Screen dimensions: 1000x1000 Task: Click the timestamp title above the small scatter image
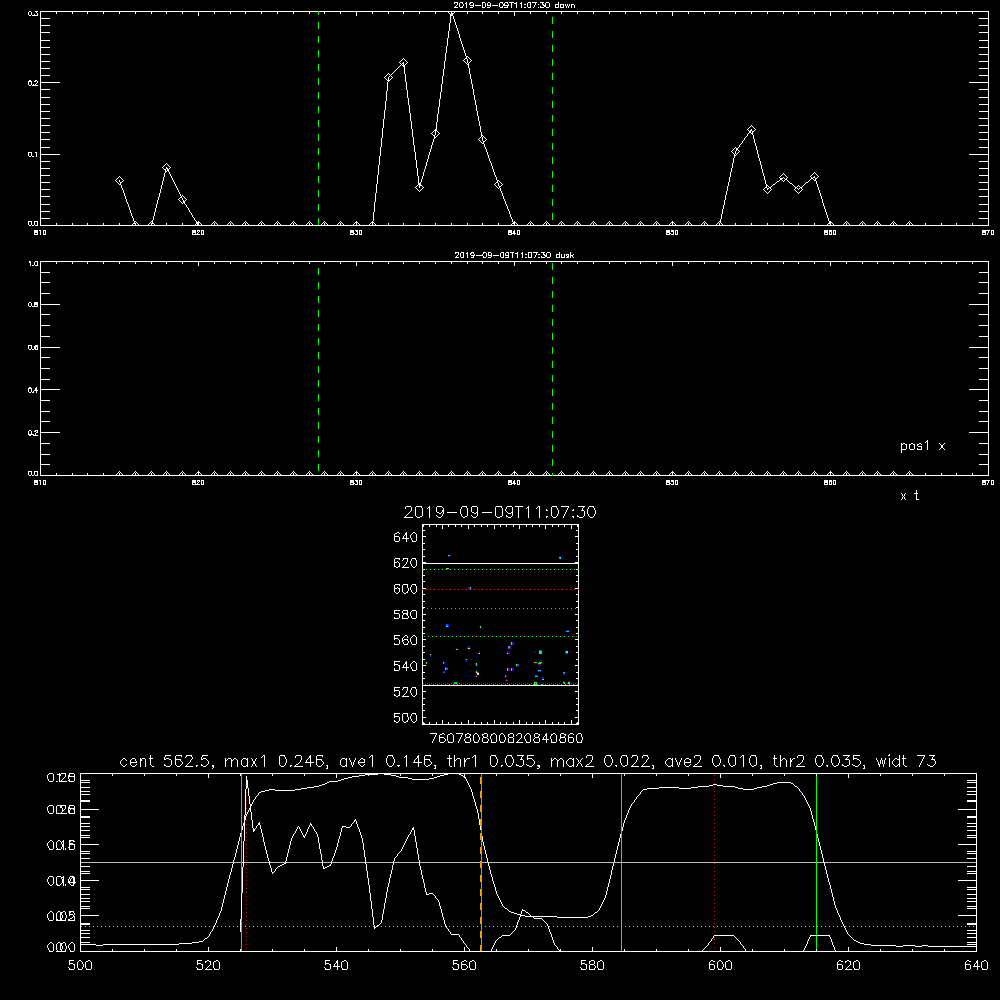click(x=500, y=512)
